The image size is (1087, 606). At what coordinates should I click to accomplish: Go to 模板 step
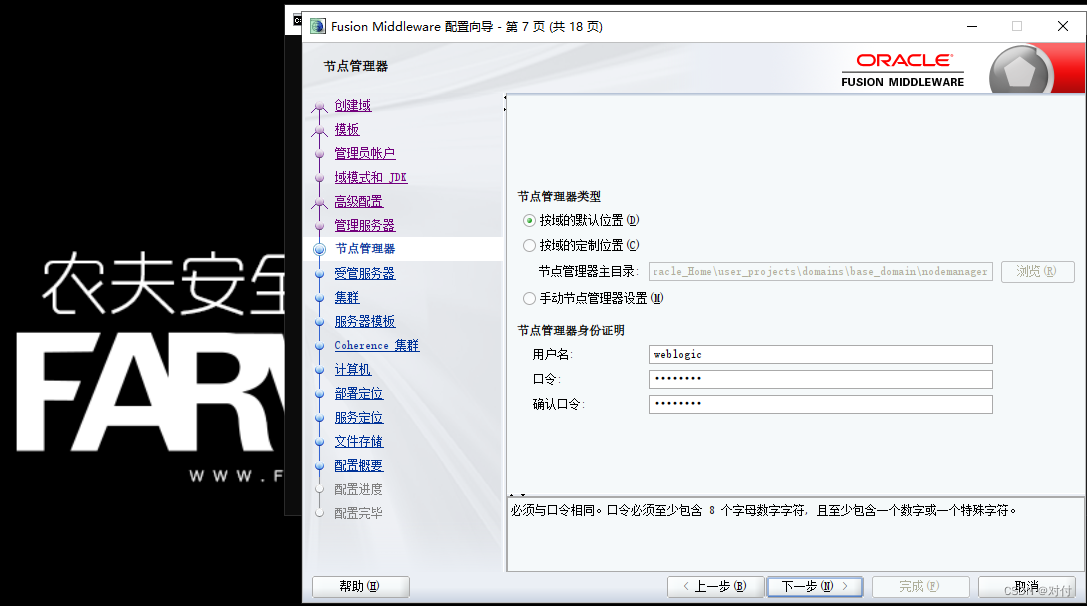point(347,130)
